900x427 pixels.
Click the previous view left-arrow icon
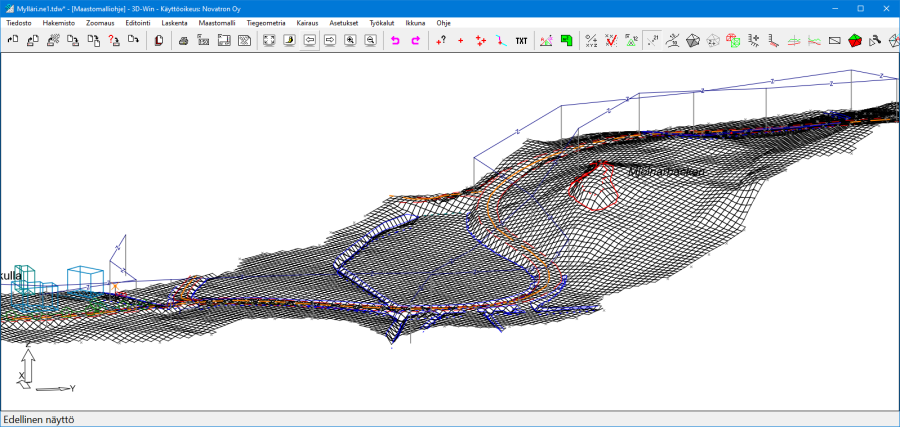coord(309,41)
